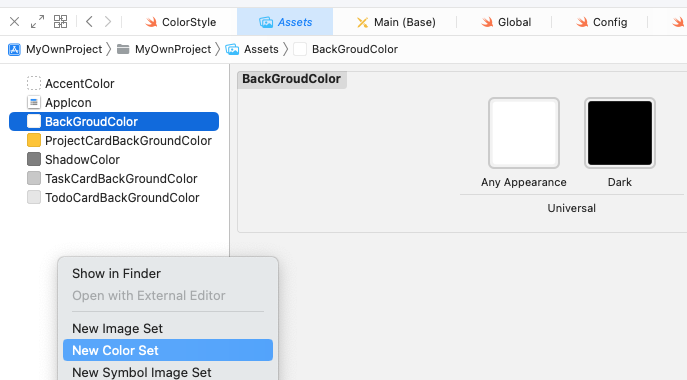Screen dimensions: 687x380
Task: Click the Swift icon on Global tab
Action: click(x=487, y=22)
